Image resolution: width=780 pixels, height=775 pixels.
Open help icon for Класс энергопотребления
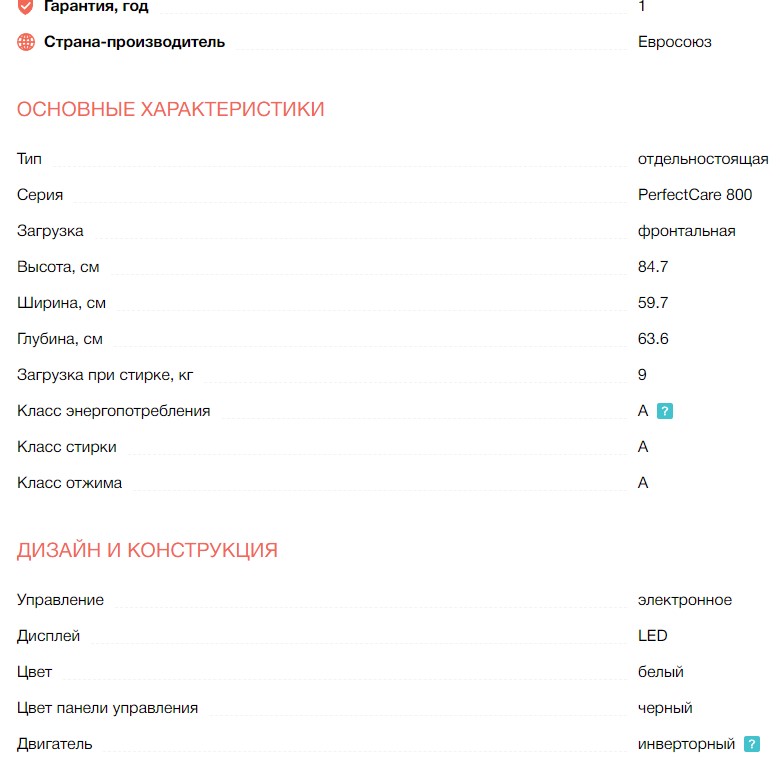665,411
